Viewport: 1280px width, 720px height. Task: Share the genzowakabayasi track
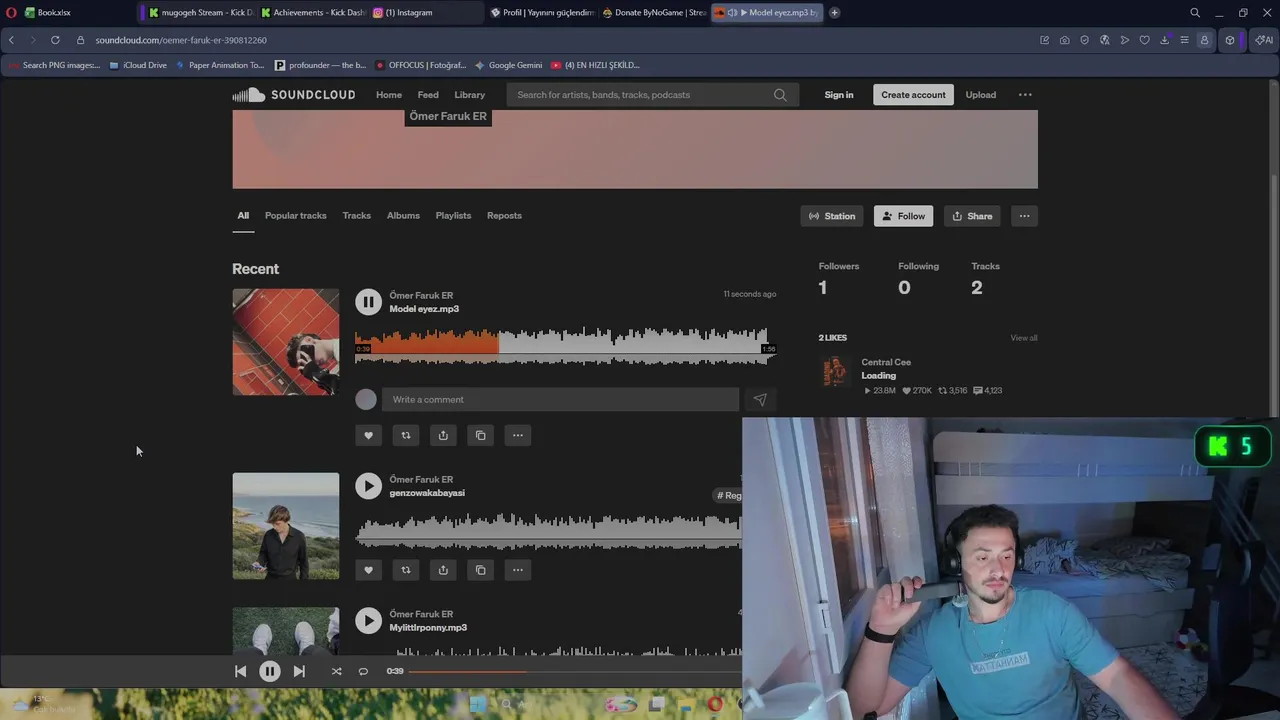pos(443,570)
